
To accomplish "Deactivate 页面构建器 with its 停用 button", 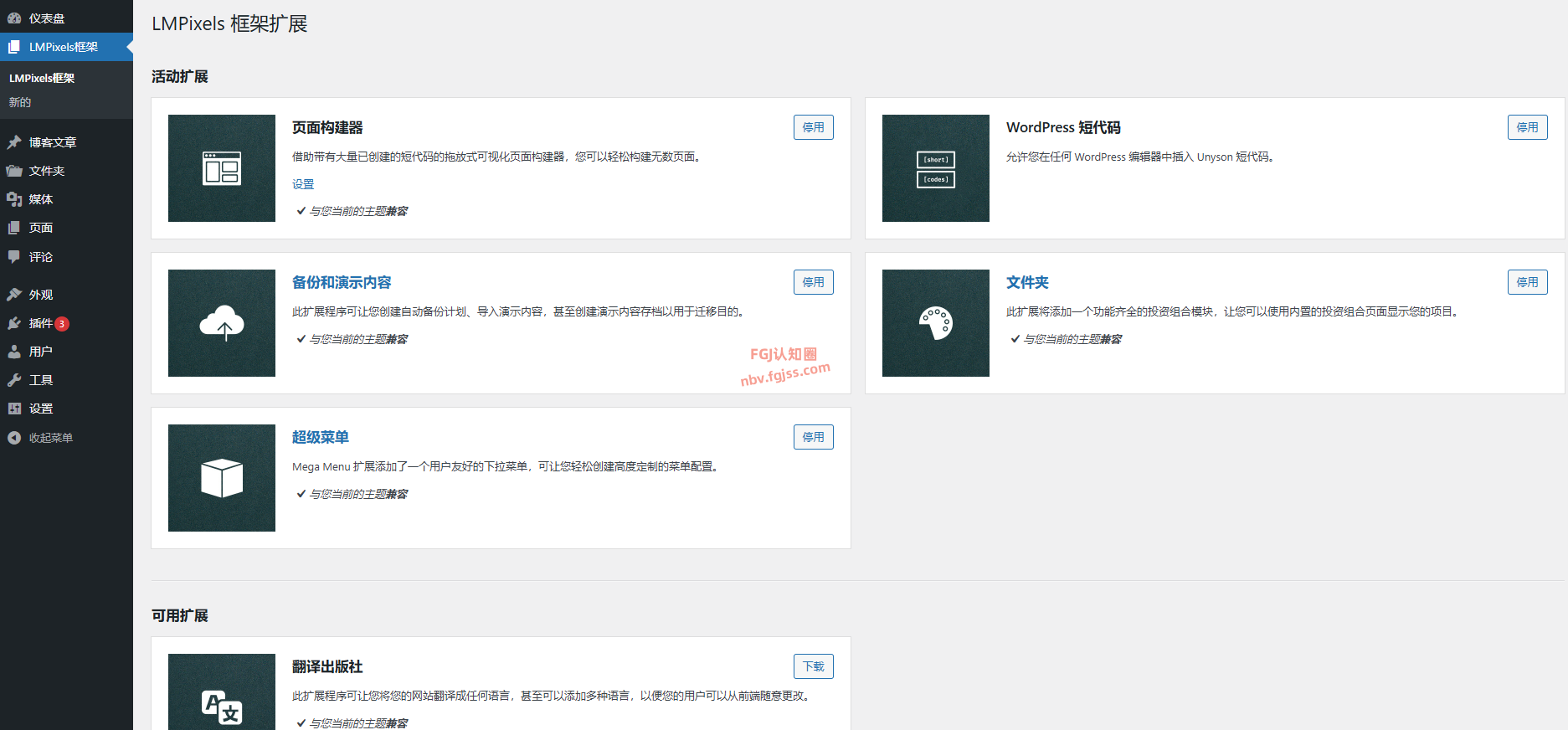I will coord(813,127).
